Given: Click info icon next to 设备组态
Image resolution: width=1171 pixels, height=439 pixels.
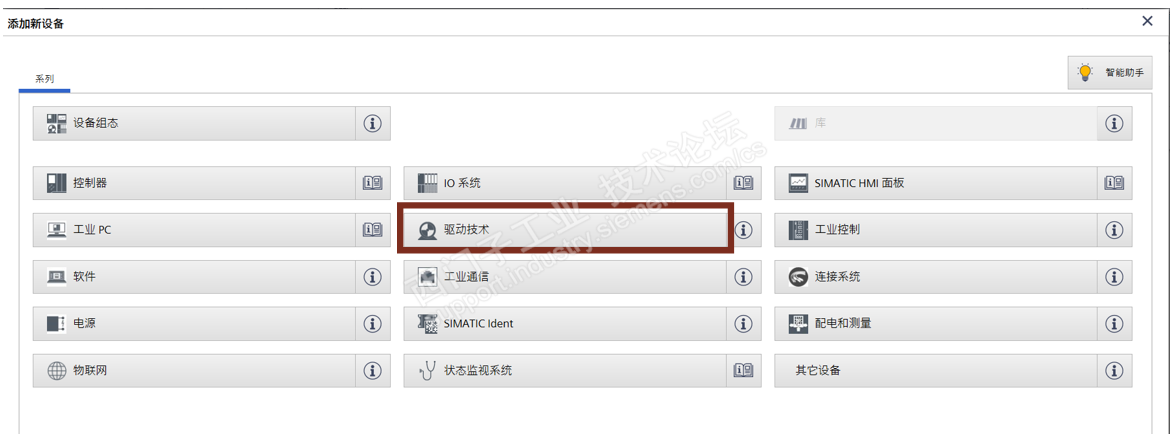Looking at the screenshot, I should 373,124.
